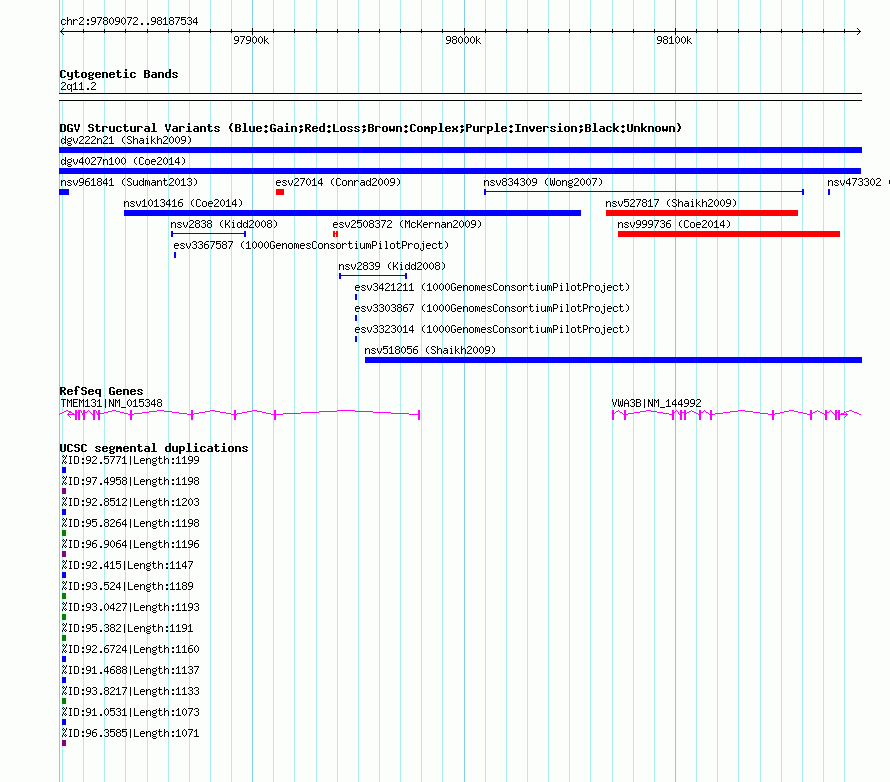Click the Cytogenetic Bands track title

(119, 74)
